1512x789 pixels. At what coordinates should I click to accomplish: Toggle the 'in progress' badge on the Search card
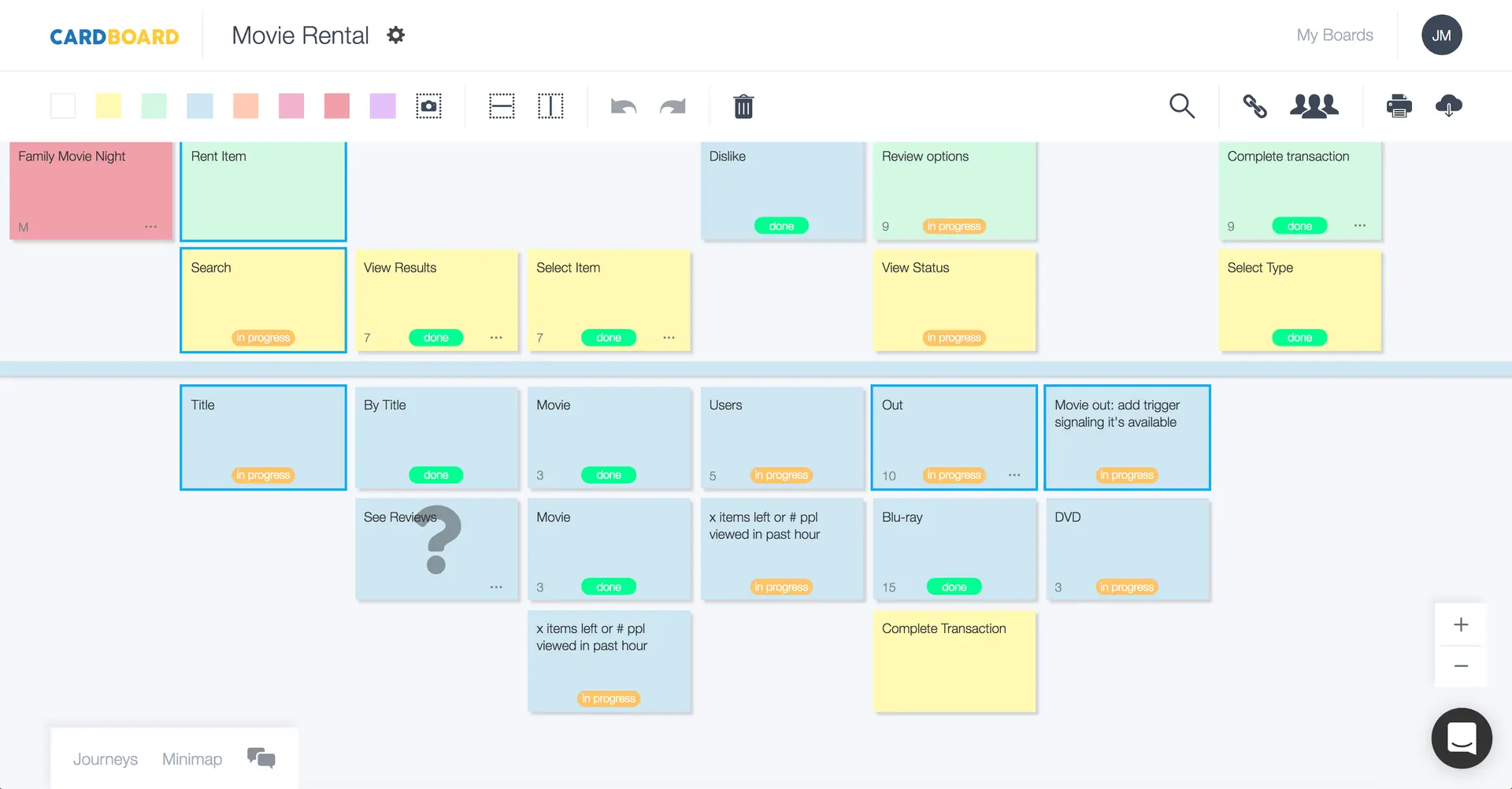(x=263, y=337)
